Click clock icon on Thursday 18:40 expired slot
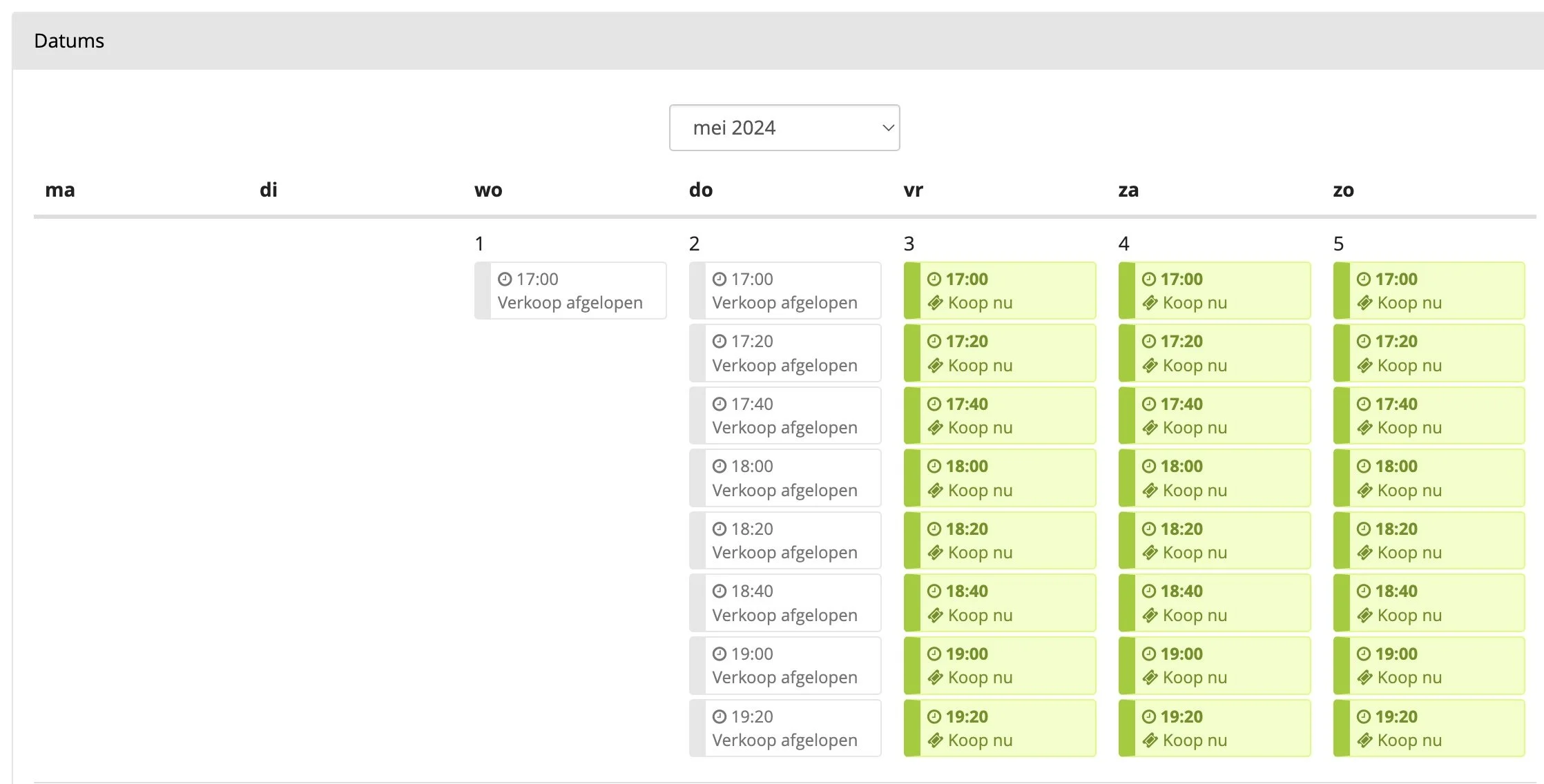The height and width of the screenshot is (784, 1544). 720,591
